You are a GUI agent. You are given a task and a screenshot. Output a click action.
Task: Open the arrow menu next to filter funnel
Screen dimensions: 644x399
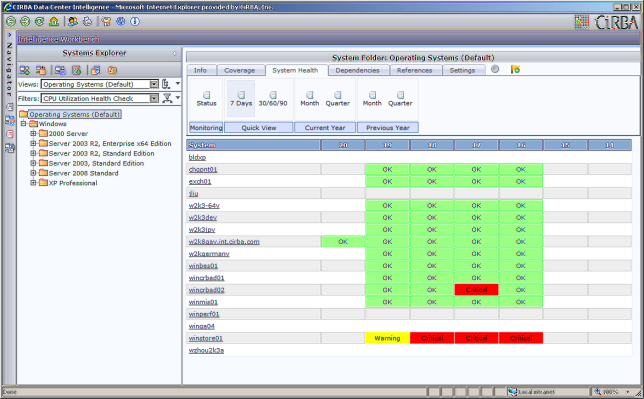click(x=177, y=97)
